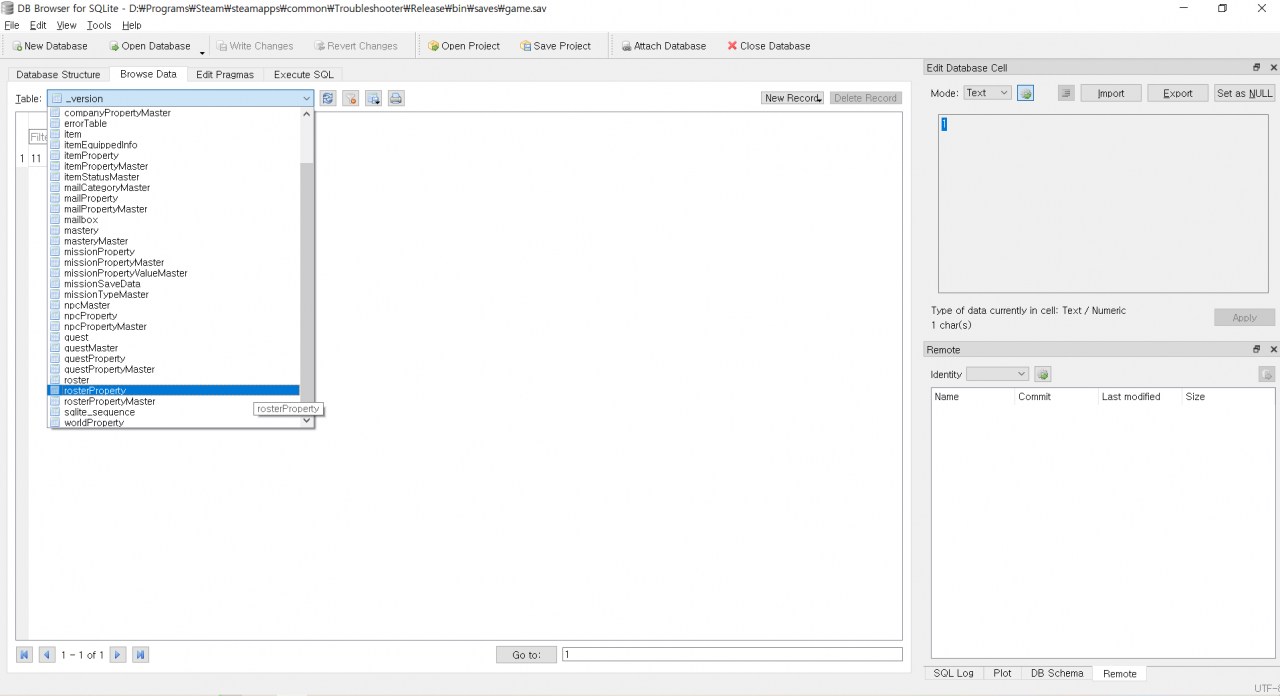Open the Tools menu
This screenshot has width=1280, height=696.
tap(99, 25)
